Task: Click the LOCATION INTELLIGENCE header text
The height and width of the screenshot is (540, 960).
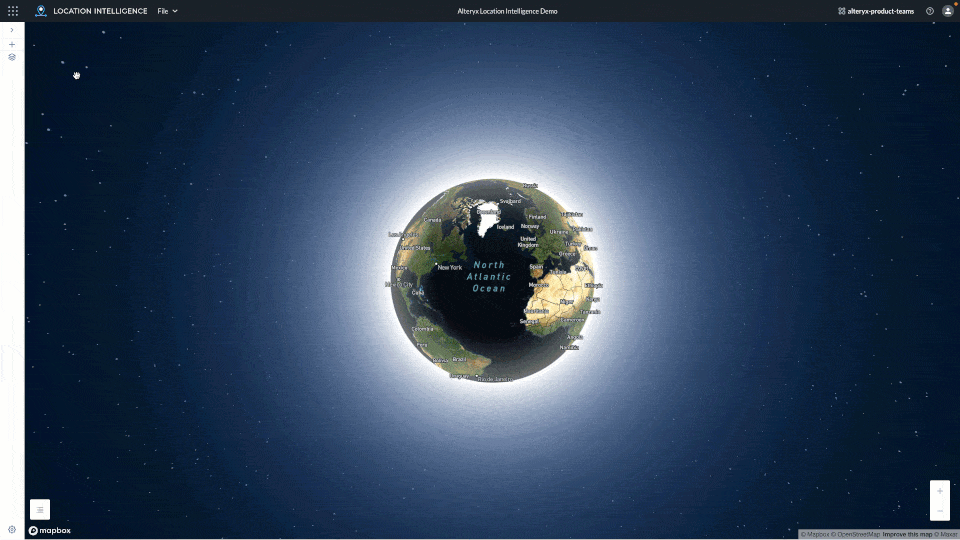Action: (100, 11)
